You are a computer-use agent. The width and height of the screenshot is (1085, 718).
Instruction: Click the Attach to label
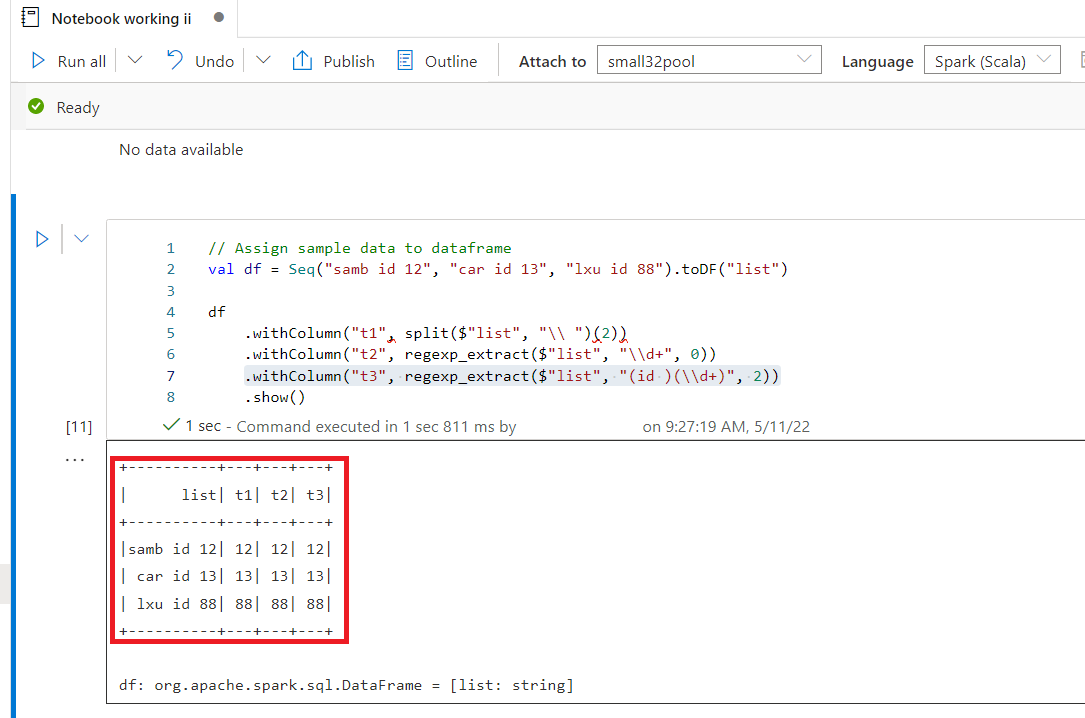(x=552, y=62)
